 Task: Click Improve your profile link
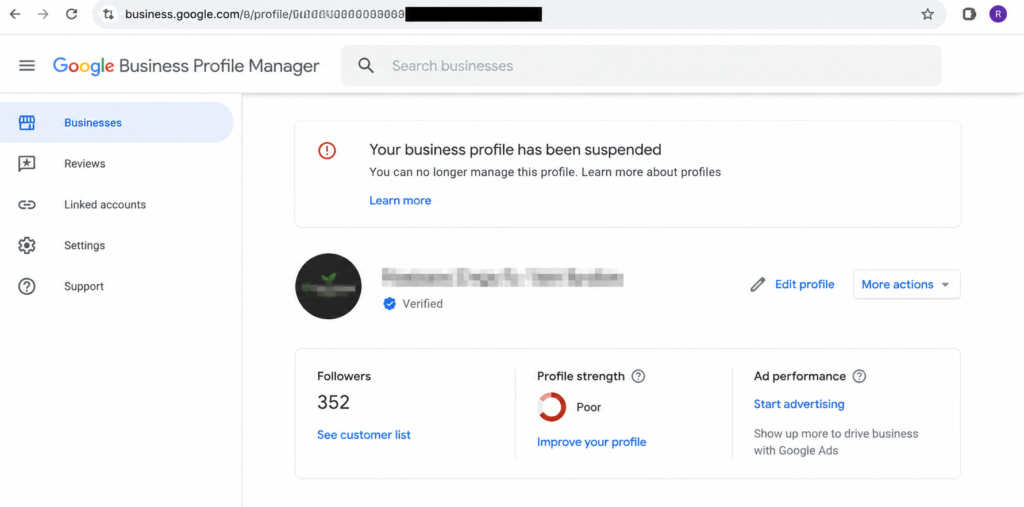tap(592, 442)
